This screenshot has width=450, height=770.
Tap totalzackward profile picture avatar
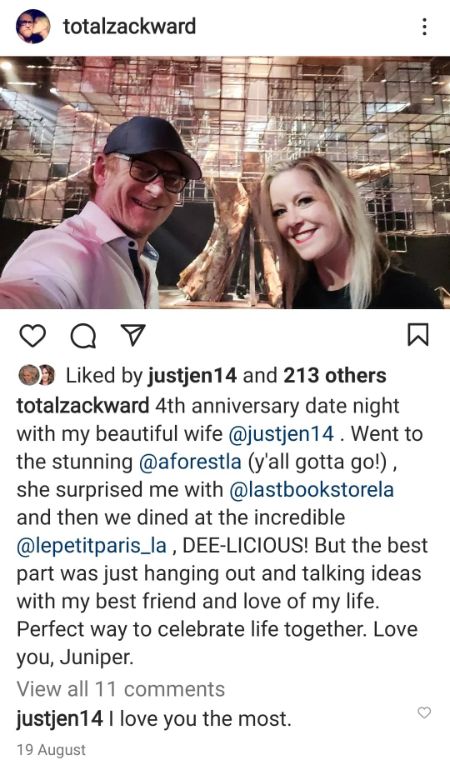(33, 27)
